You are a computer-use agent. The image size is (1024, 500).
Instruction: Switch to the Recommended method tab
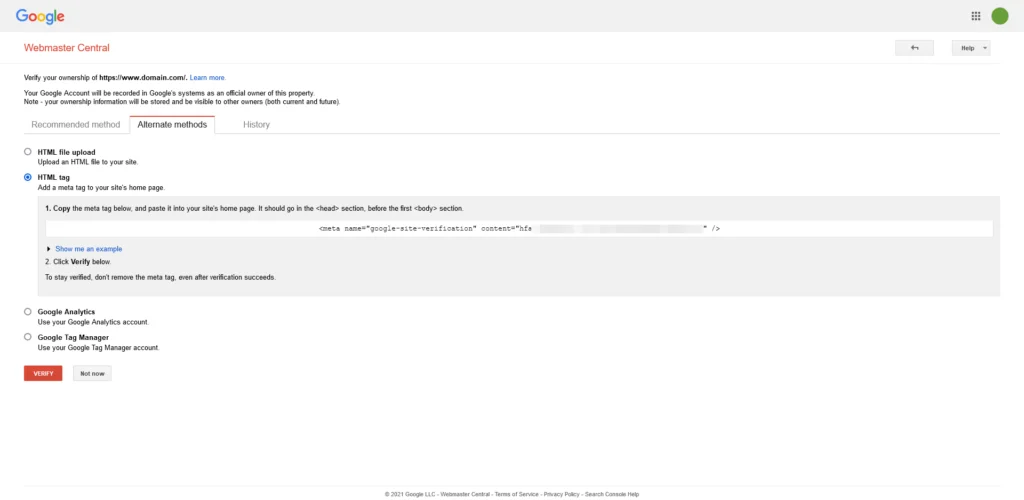[x=76, y=125]
